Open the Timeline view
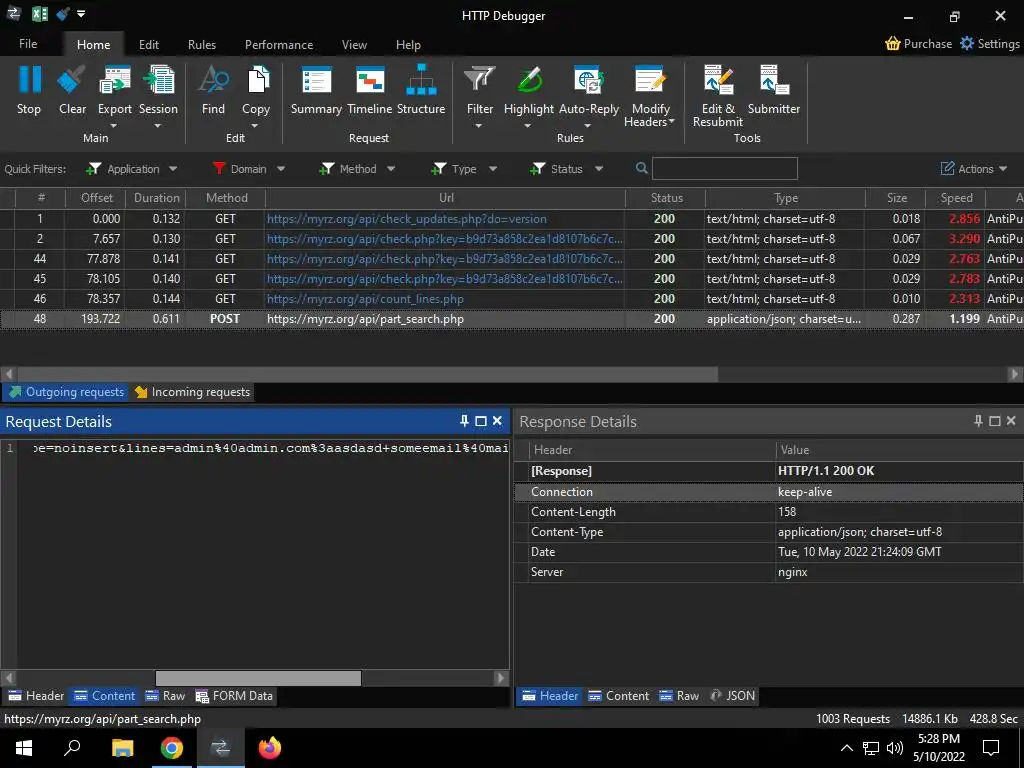Image resolution: width=1024 pixels, height=768 pixels. click(370, 80)
